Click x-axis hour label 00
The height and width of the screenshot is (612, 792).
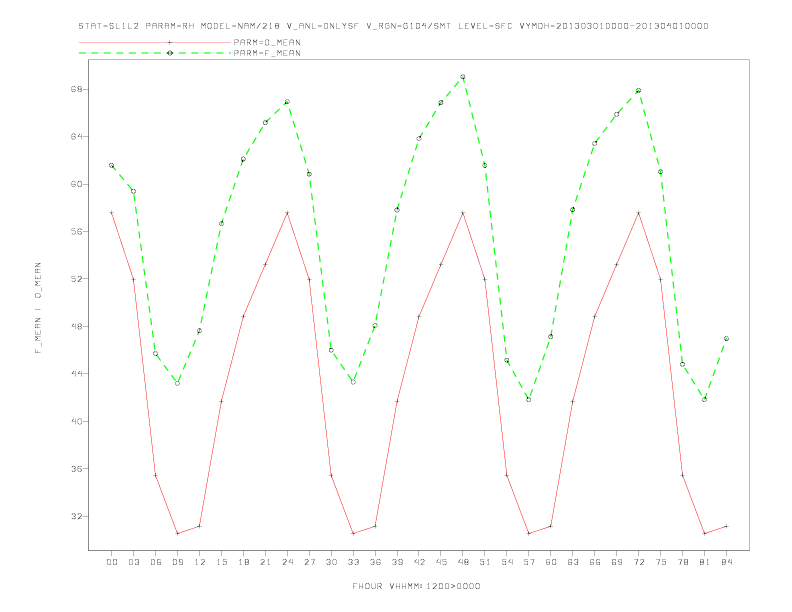pyautogui.click(x=112, y=562)
